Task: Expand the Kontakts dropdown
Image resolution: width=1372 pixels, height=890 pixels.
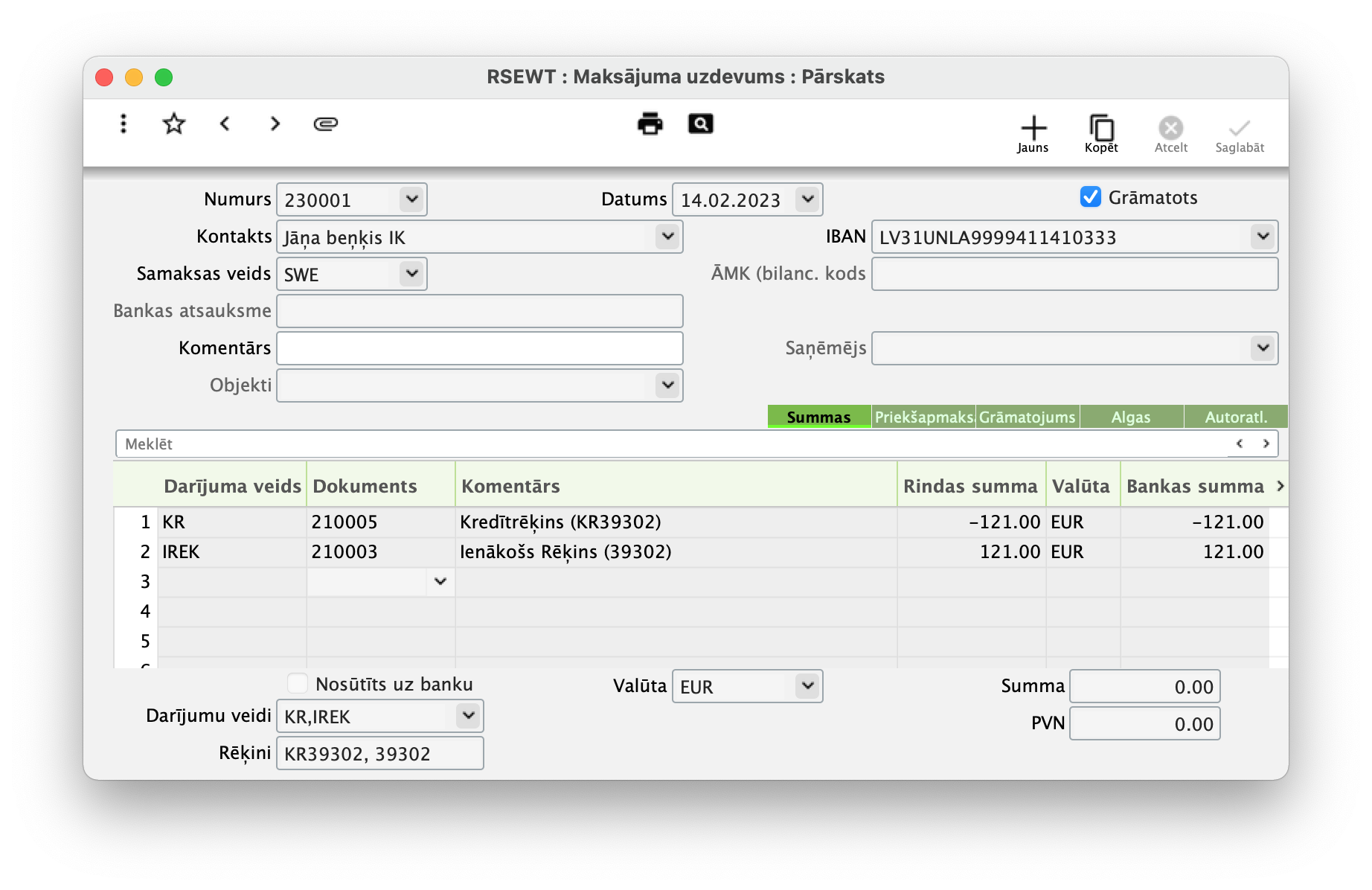Action: coord(667,237)
